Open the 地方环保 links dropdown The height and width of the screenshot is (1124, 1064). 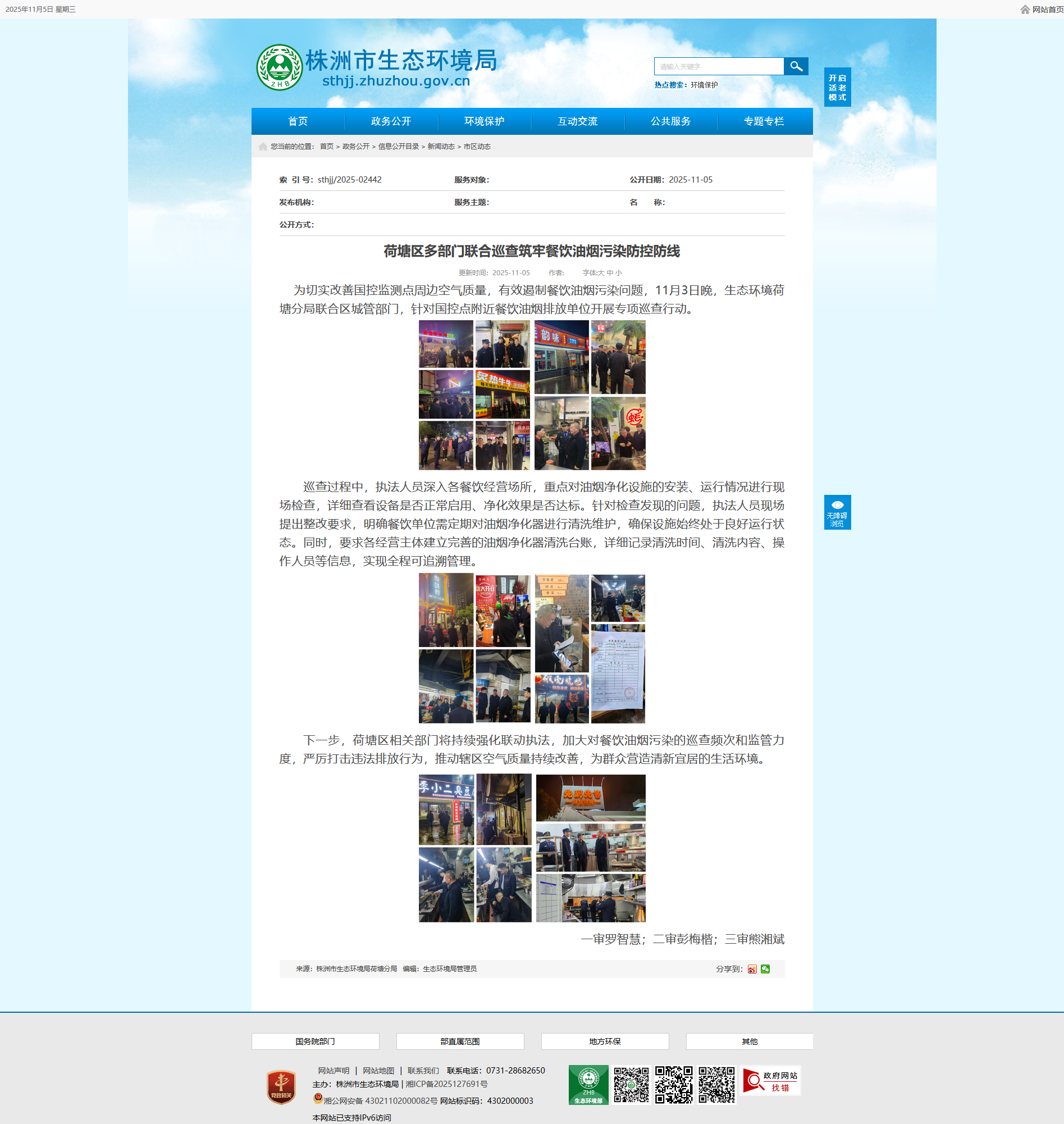[x=605, y=1041]
